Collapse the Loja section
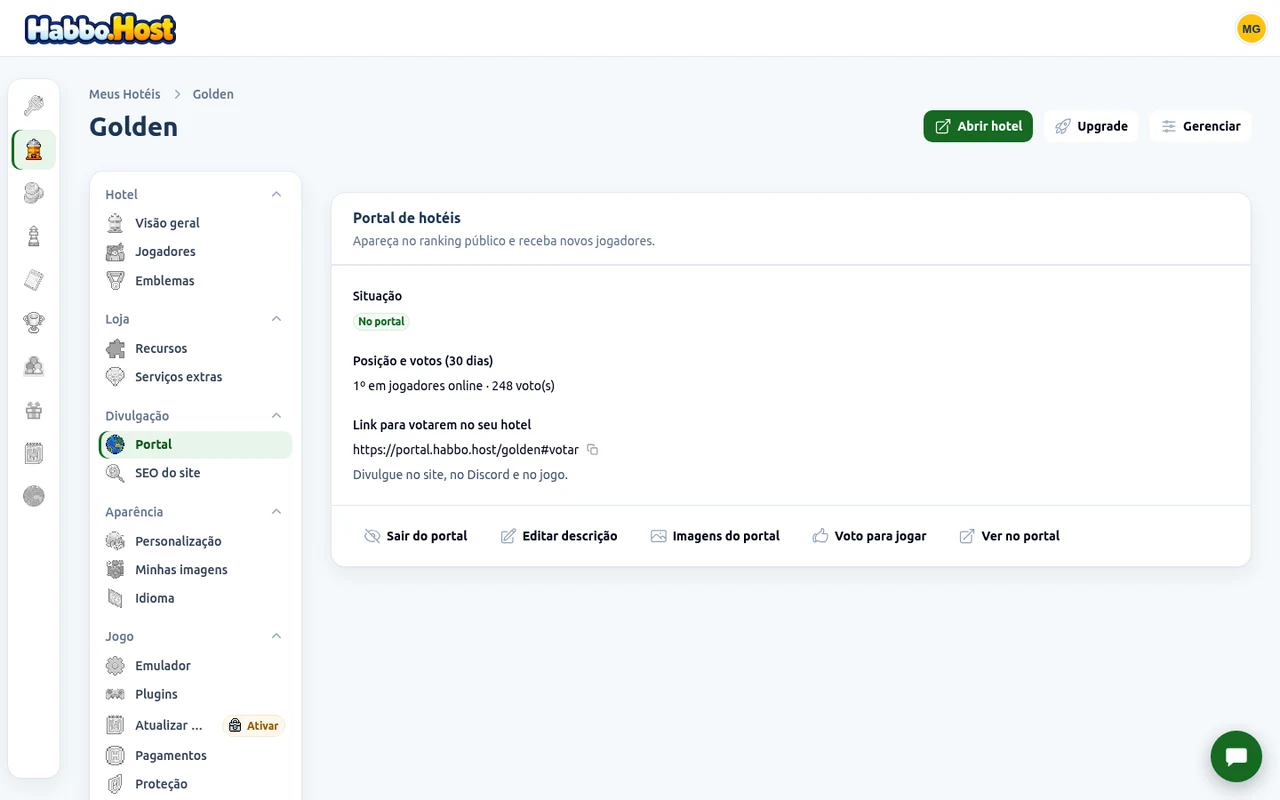The width and height of the screenshot is (1280, 800). pyautogui.click(x=277, y=319)
